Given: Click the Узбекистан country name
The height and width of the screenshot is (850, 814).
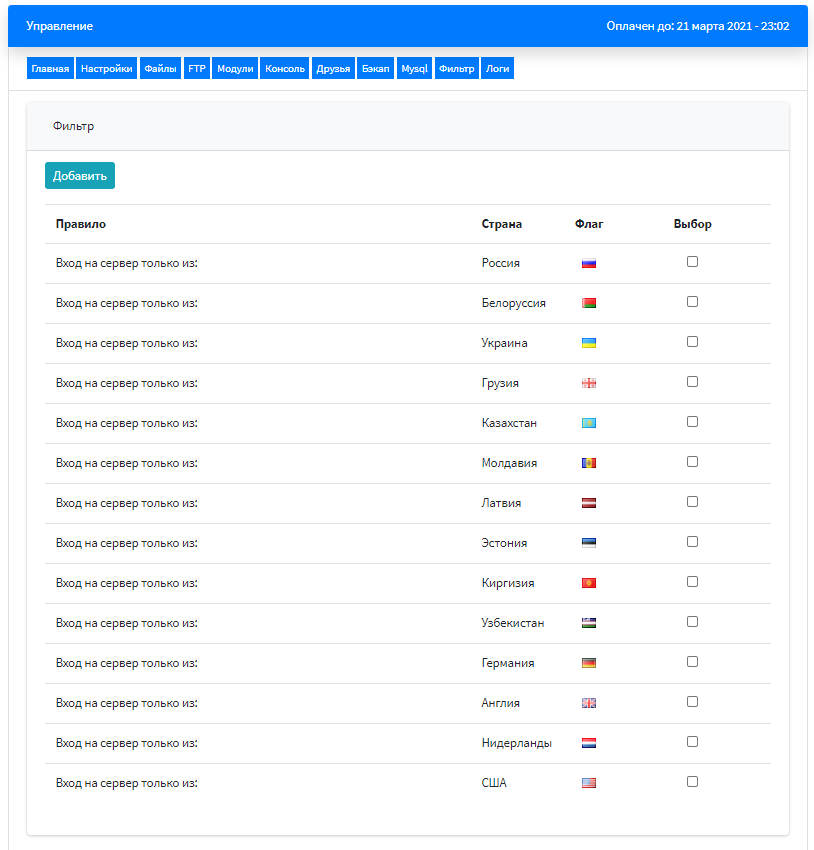Looking at the screenshot, I should [513, 623].
